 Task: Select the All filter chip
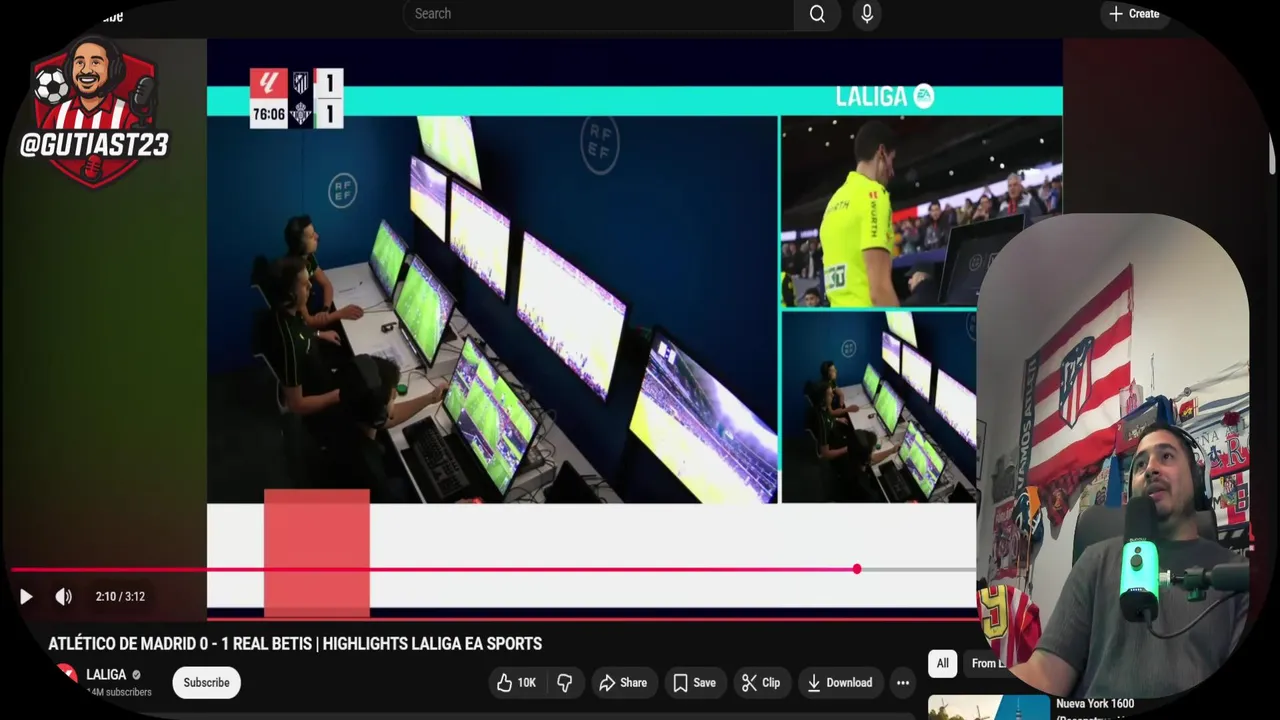coord(942,664)
